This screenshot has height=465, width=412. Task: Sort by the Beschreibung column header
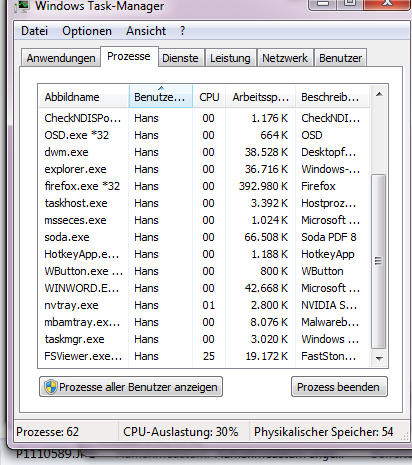point(332,97)
